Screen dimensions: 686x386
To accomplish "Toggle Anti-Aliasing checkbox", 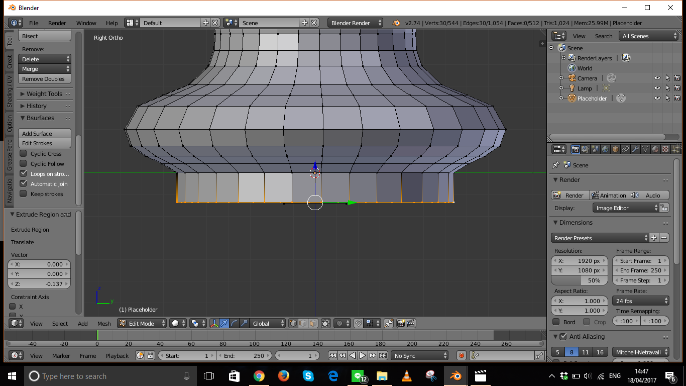I will (563, 337).
